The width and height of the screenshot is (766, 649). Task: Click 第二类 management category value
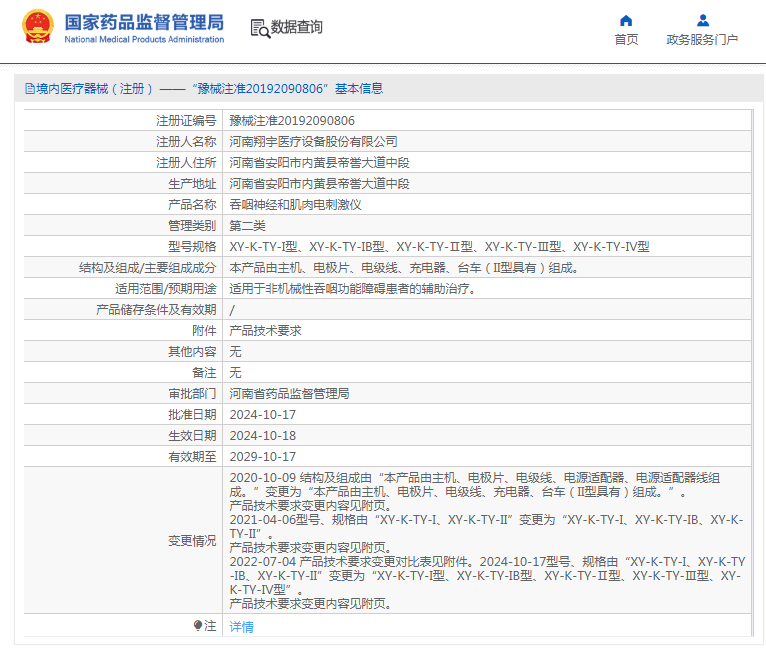tap(247, 226)
